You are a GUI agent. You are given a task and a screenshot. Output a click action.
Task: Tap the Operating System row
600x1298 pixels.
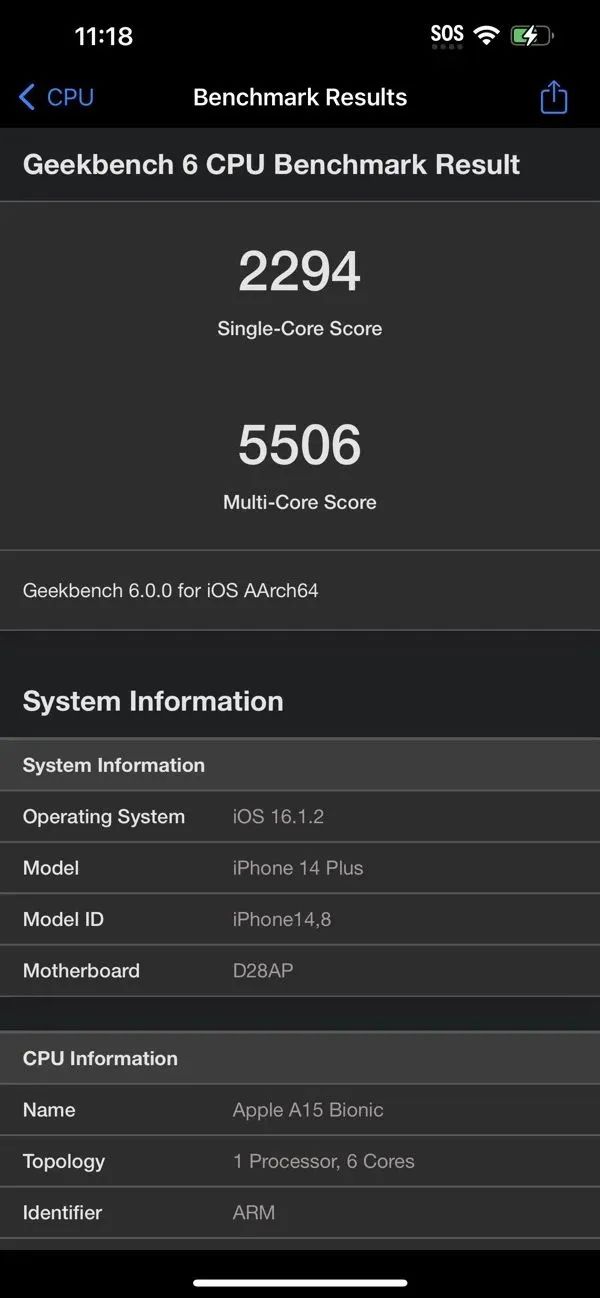click(300, 817)
